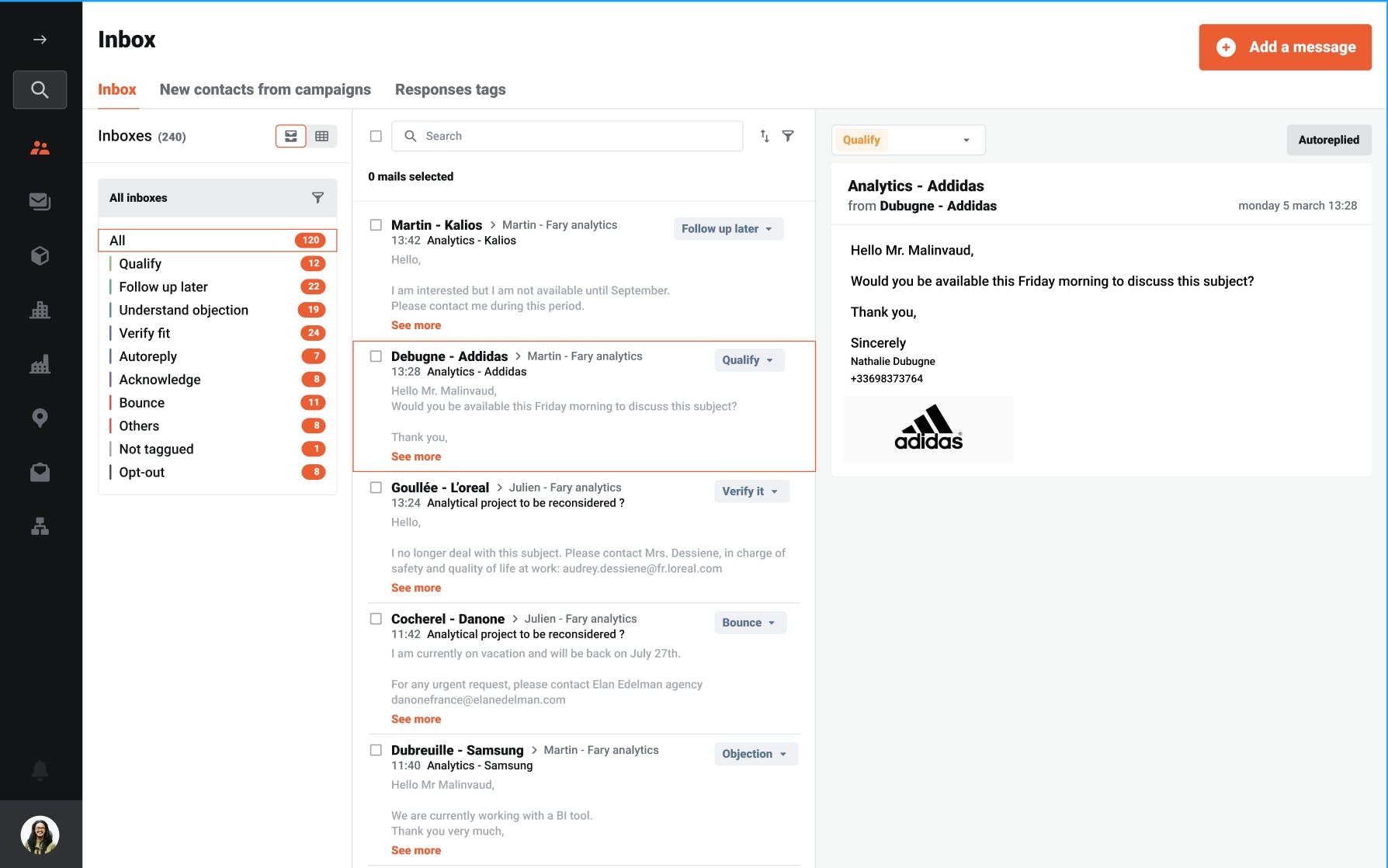Click the Add a message button

click(1285, 47)
